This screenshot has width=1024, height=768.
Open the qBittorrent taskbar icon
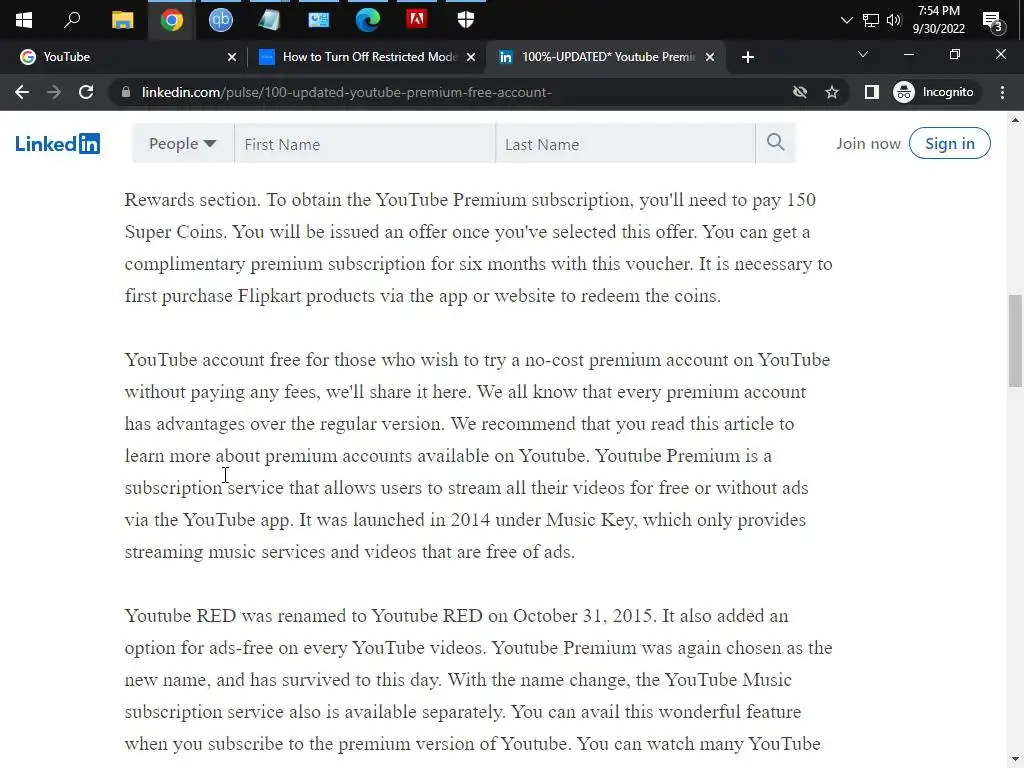[221, 20]
